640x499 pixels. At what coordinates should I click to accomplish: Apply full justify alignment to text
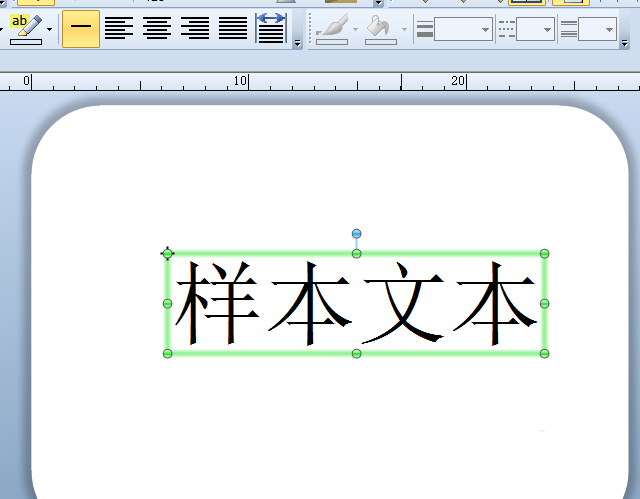[233, 29]
